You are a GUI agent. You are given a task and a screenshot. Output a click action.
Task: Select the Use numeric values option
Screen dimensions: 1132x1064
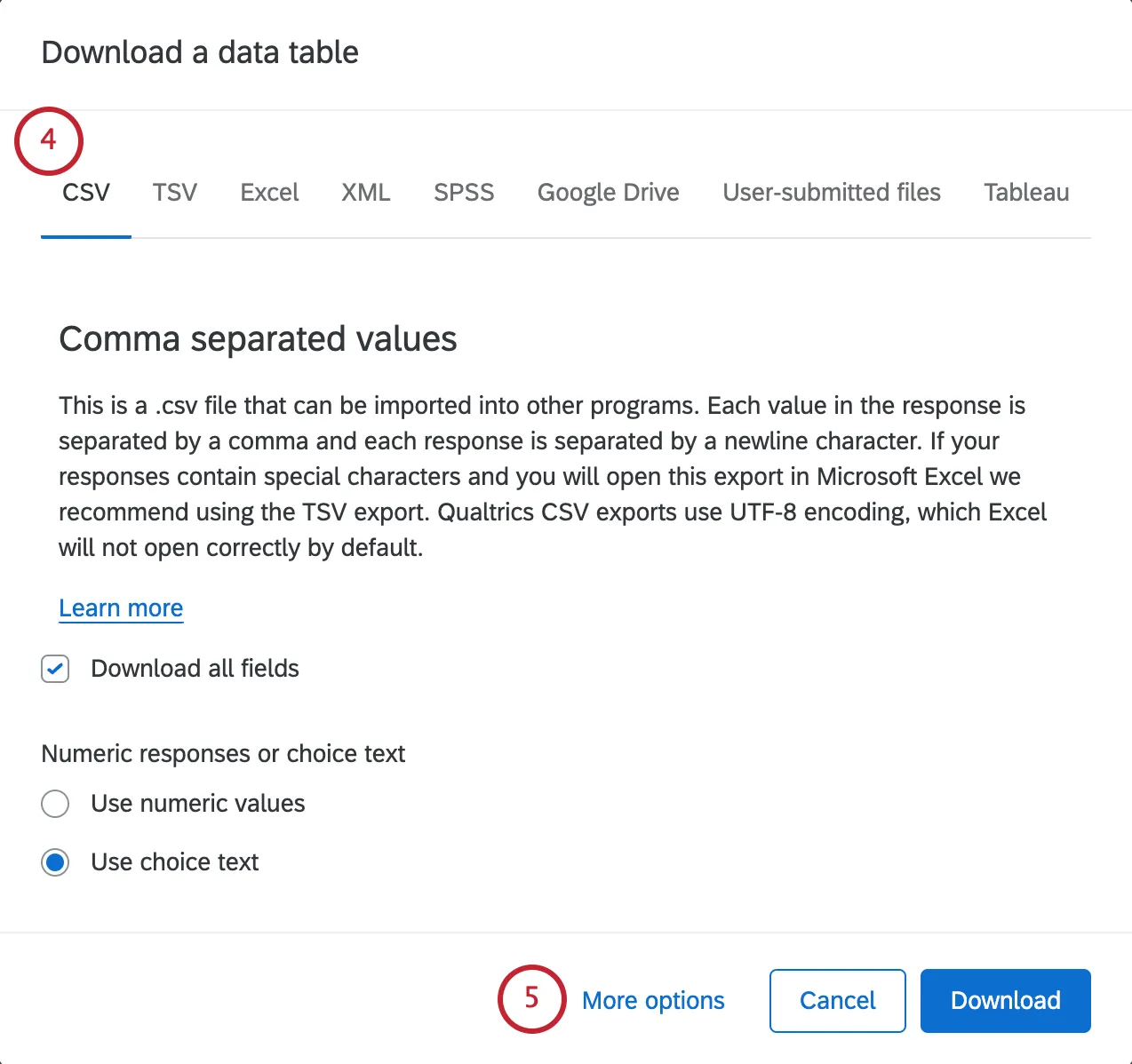(55, 804)
